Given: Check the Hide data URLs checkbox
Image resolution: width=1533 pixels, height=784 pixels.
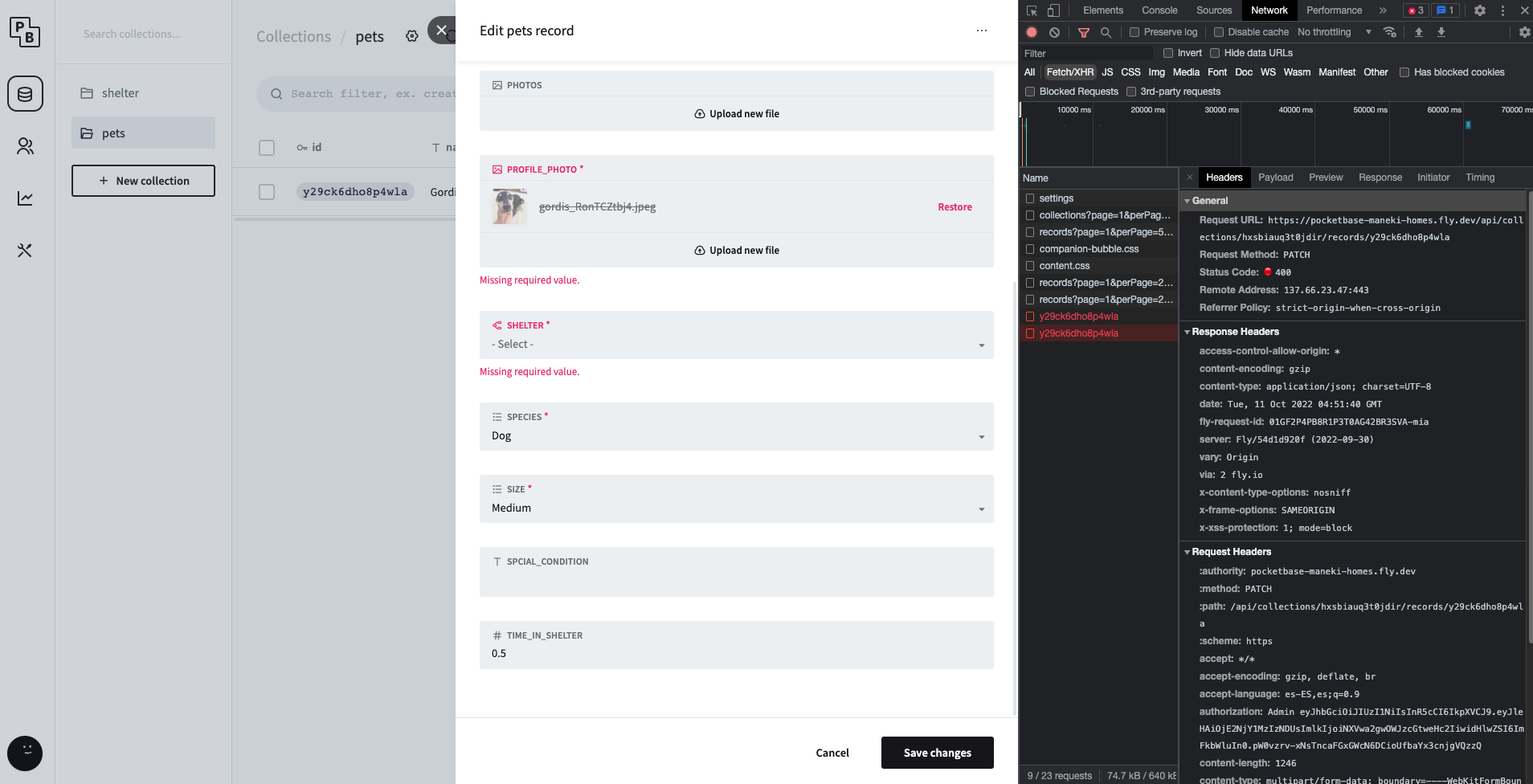Looking at the screenshot, I should (x=1215, y=53).
